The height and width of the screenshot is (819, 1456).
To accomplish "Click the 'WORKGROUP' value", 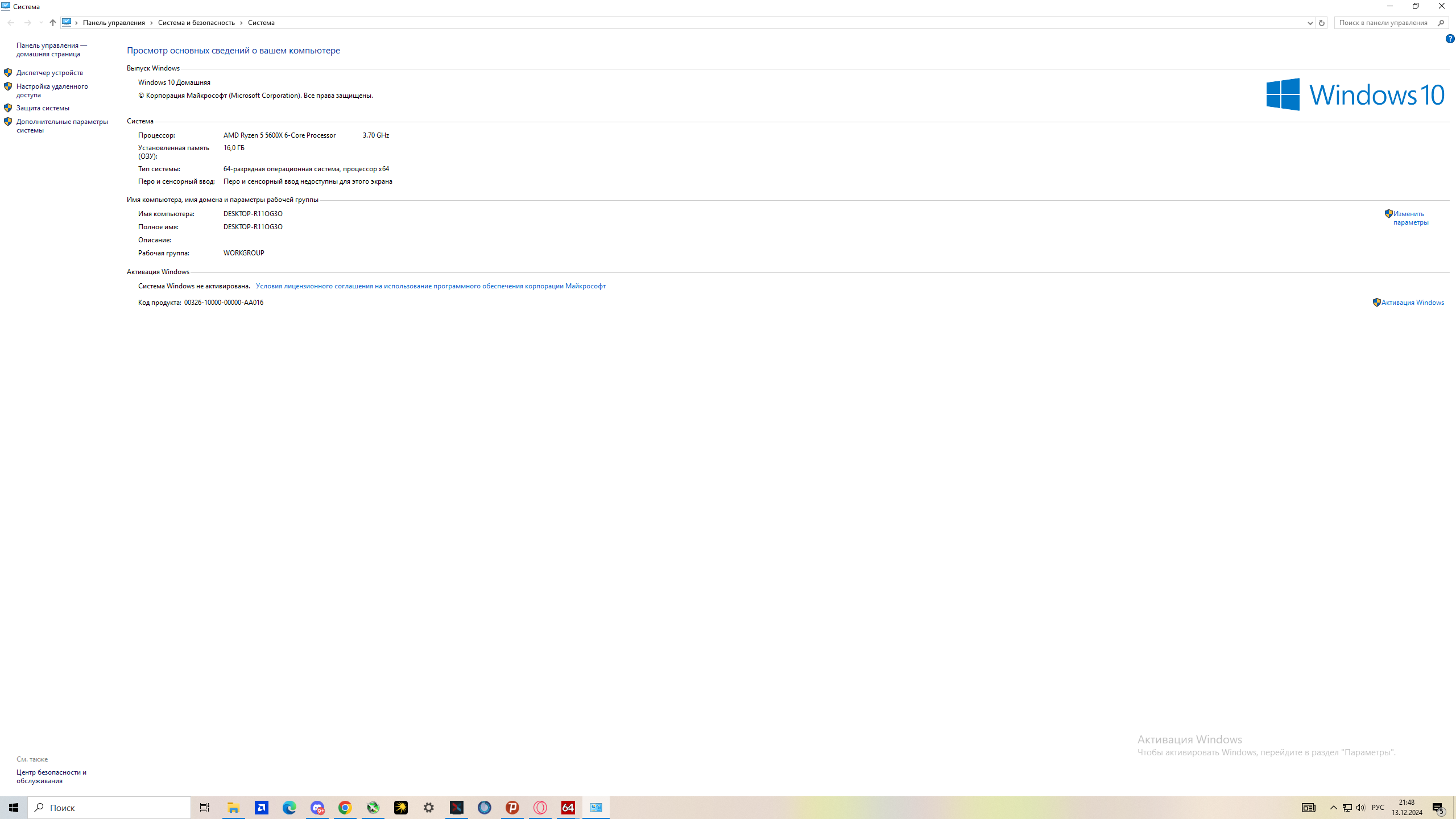I will click(x=243, y=253).
